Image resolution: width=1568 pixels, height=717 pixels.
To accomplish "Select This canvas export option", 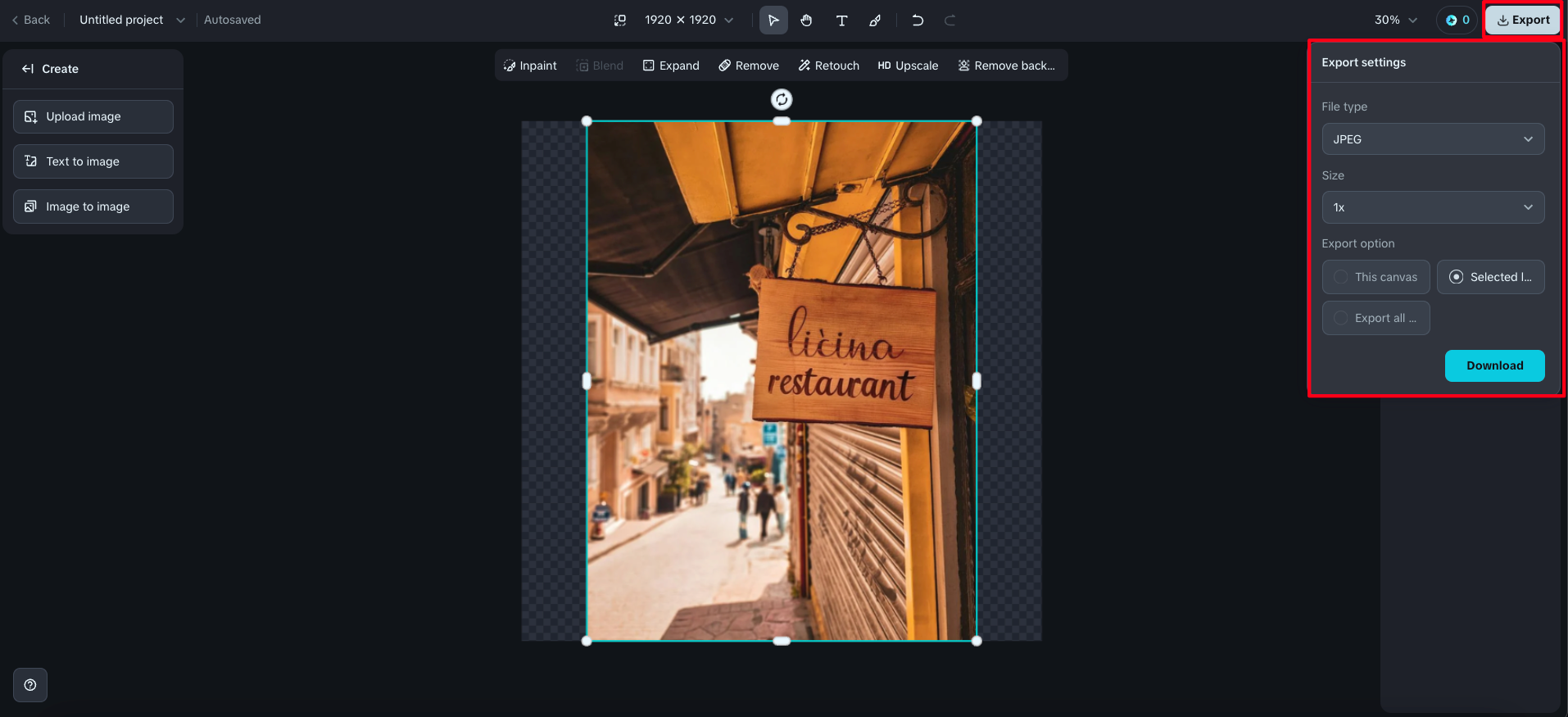I will [x=1376, y=277].
